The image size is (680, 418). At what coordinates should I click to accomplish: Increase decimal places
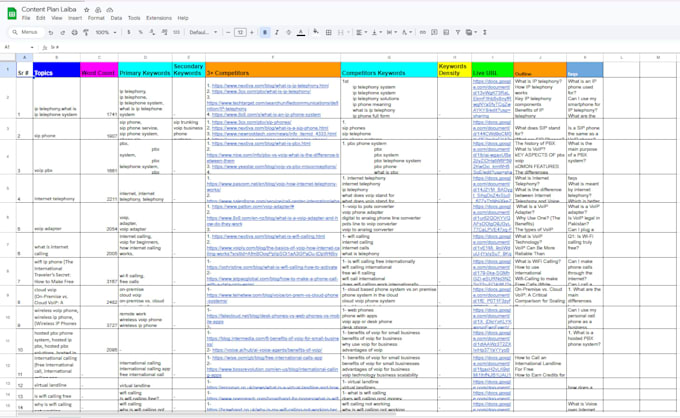pyautogui.click(x=164, y=33)
